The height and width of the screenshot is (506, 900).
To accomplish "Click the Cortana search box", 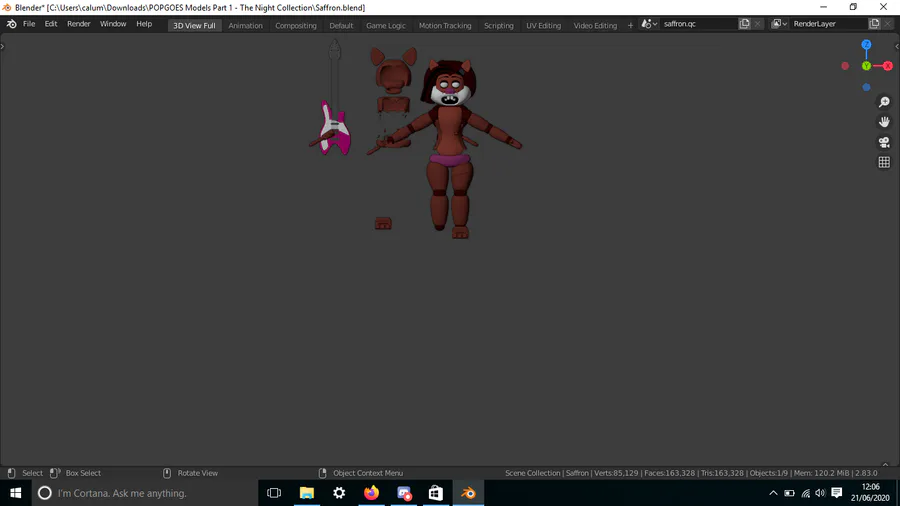I will [145, 493].
